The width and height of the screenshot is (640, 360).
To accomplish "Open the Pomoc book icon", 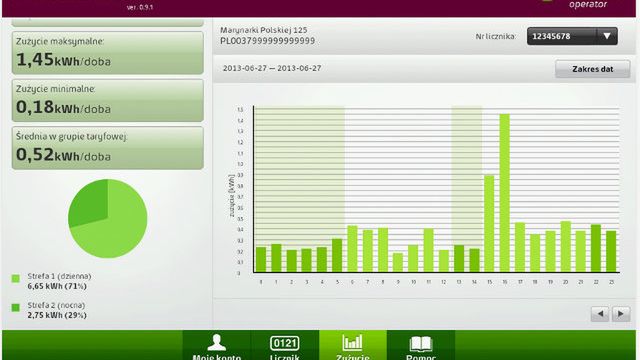I will click(x=420, y=344).
